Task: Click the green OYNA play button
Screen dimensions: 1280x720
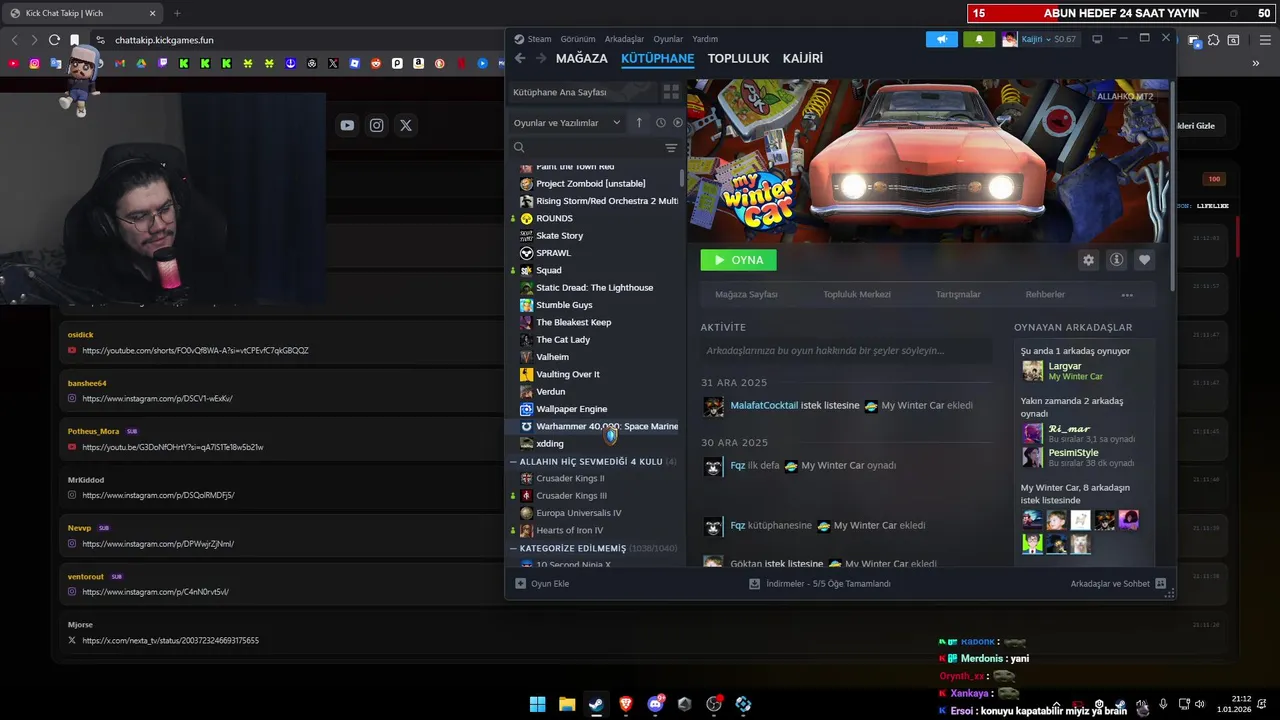Action: (738, 260)
